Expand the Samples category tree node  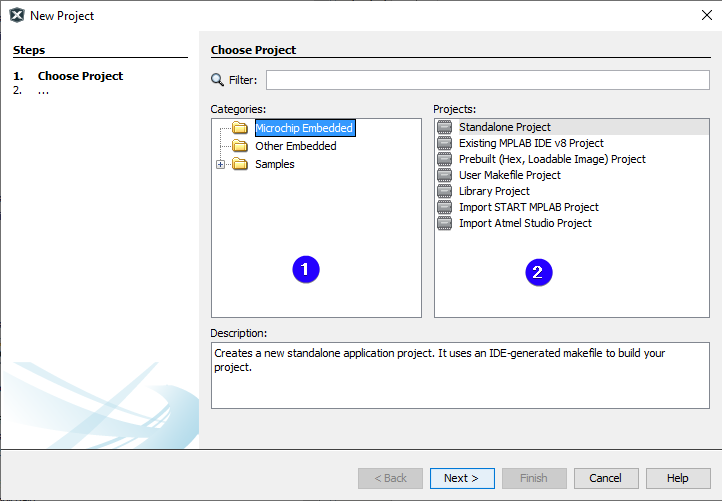tap(221, 164)
